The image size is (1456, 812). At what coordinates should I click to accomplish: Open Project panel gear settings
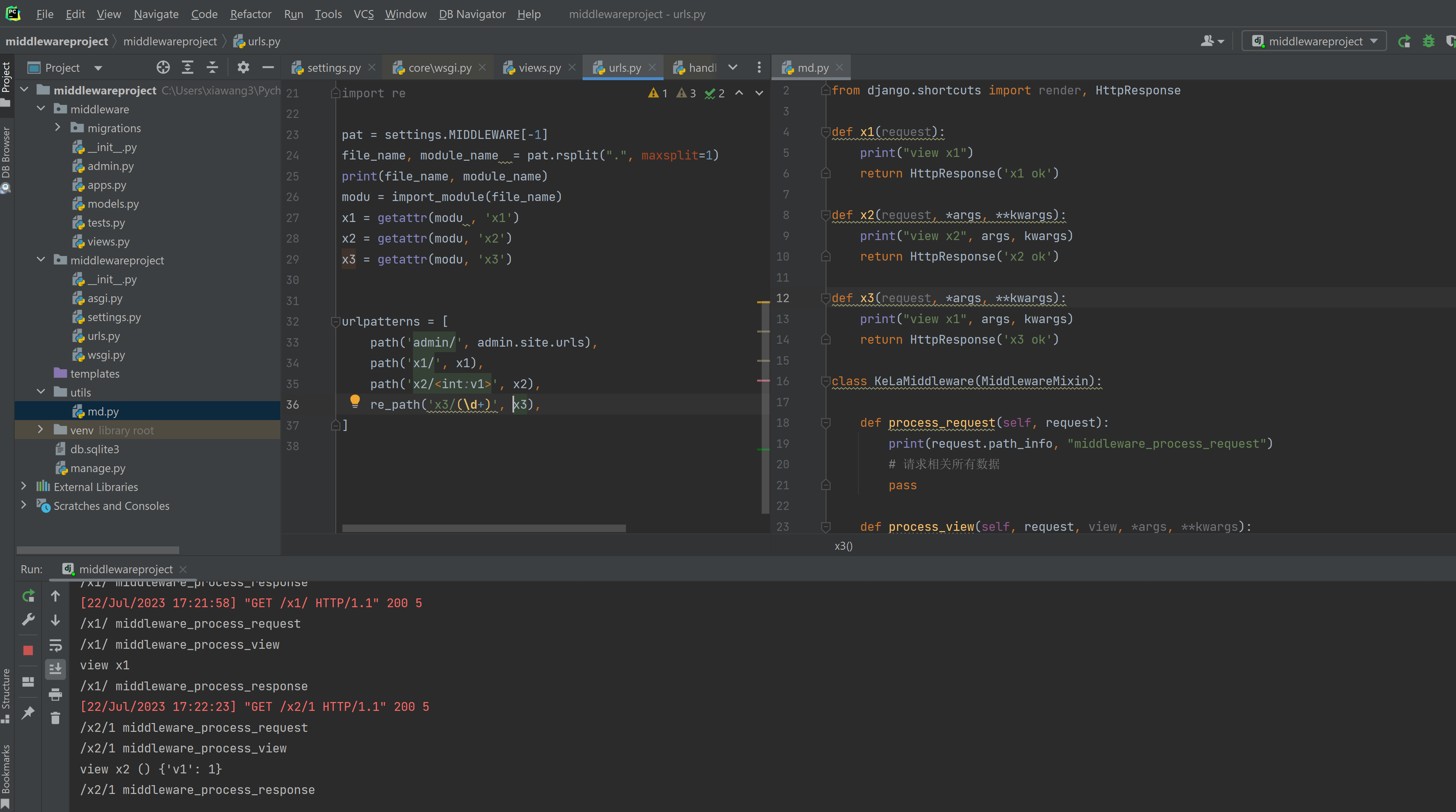pyautogui.click(x=243, y=68)
